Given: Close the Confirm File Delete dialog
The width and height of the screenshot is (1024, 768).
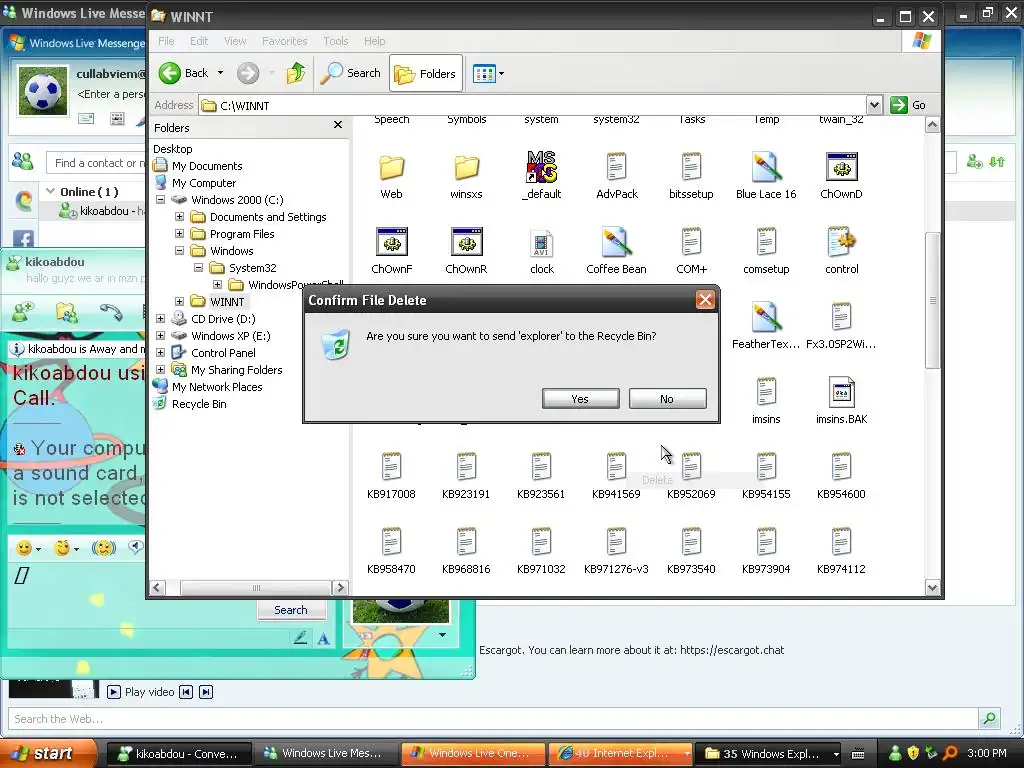Looking at the screenshot, I should (x=705, y=300).
